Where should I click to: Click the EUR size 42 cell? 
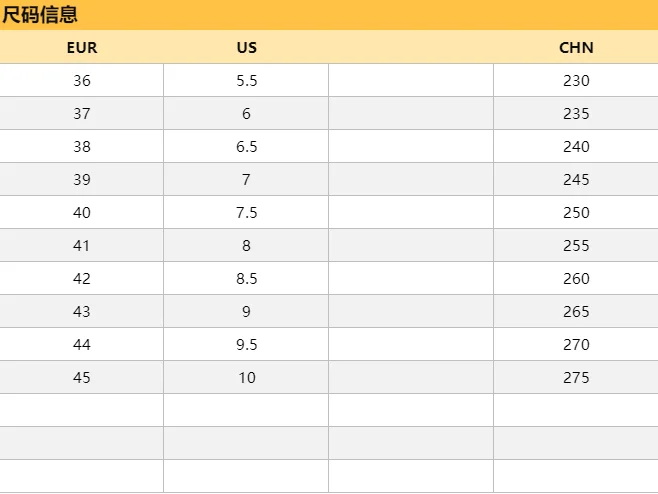pyautogui.click(x=82, y=279)
